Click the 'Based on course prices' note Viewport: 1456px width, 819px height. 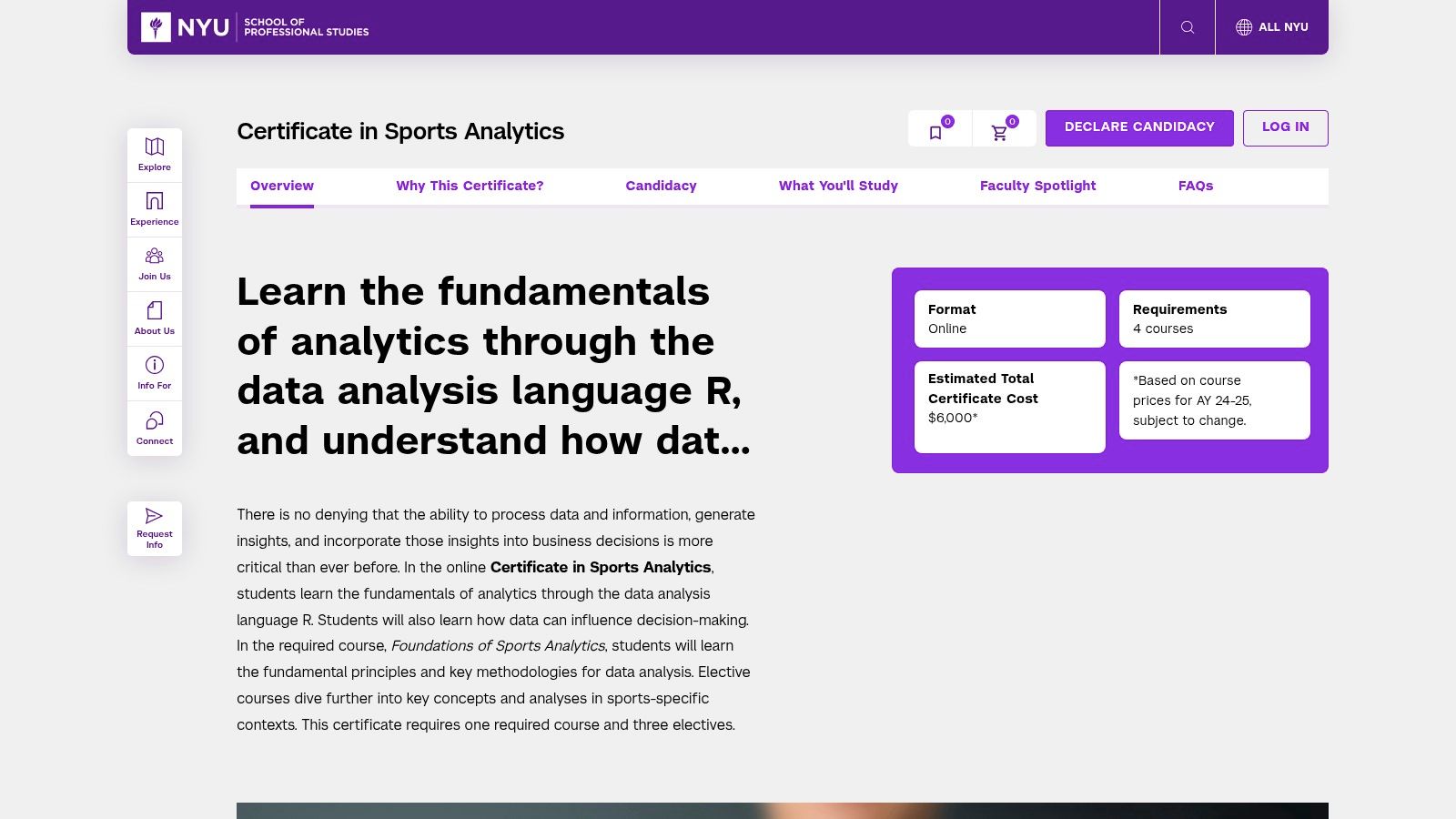click(x=1215, y=400)
